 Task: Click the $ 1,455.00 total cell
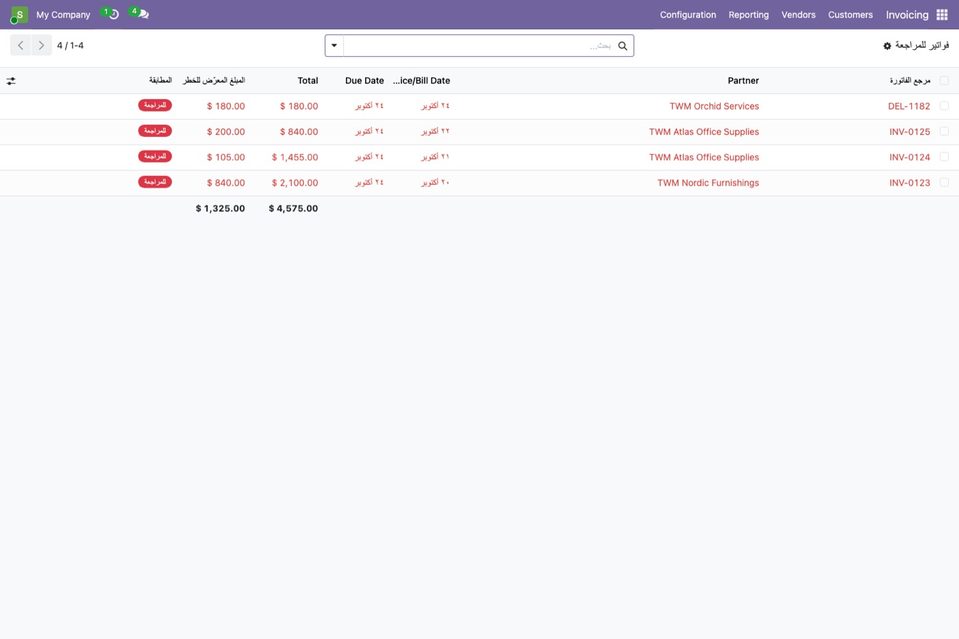295,158
